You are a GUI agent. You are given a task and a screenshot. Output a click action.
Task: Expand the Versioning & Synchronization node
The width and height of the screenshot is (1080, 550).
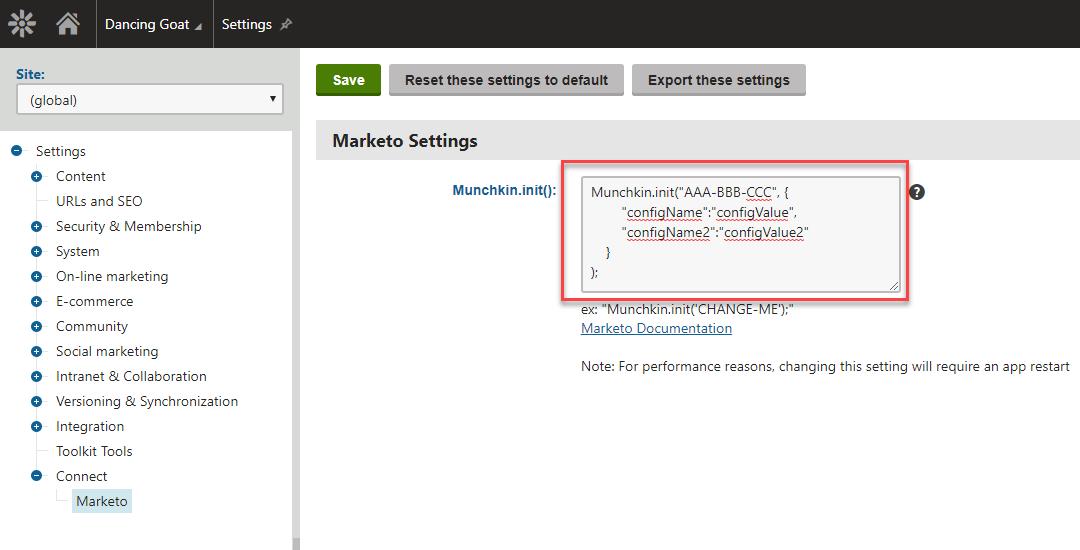coord(37,401)
